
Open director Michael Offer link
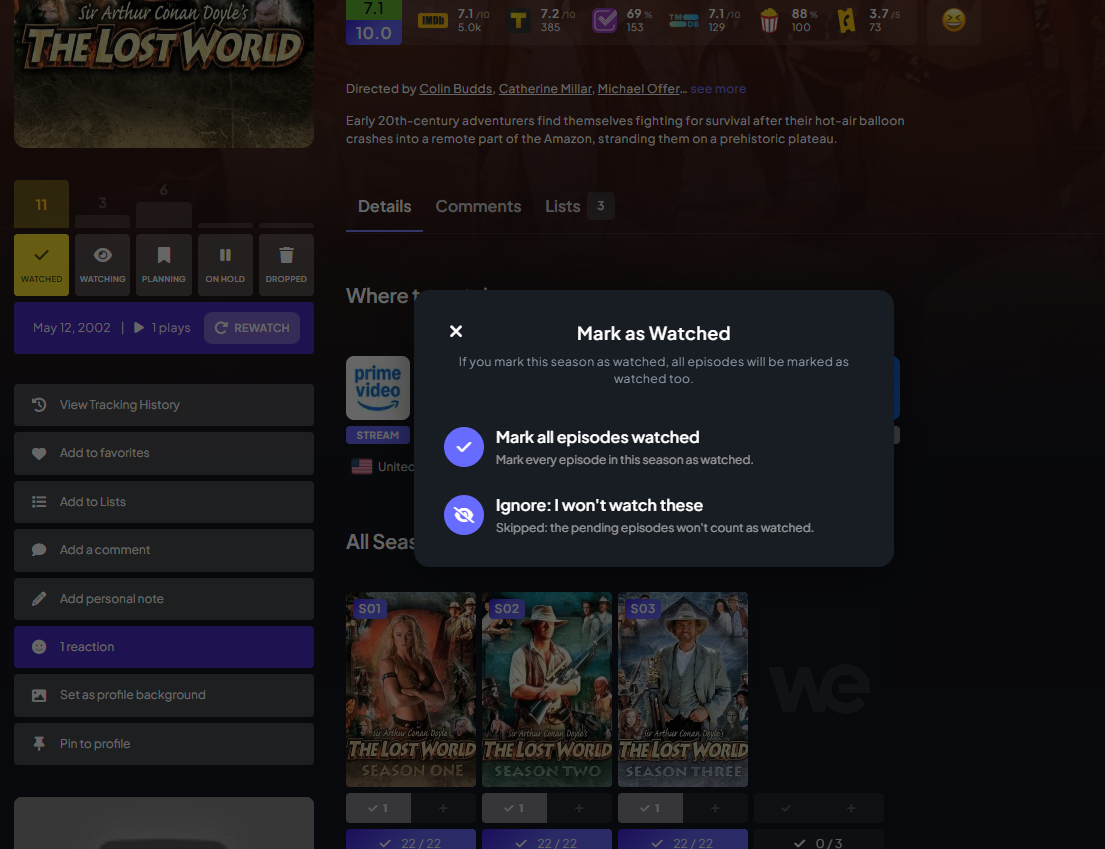pos(638,89)
